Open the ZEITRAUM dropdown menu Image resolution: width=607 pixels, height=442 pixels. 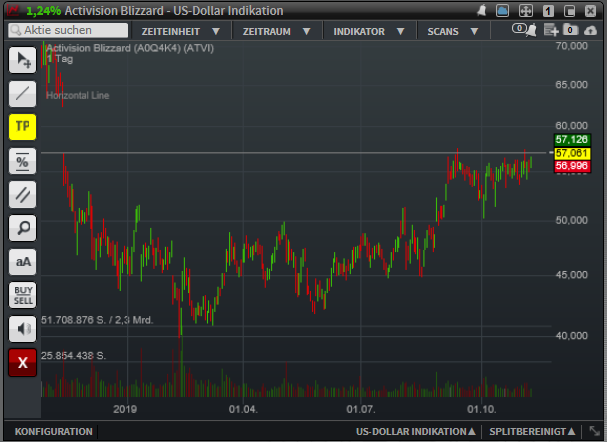point(277,31)
